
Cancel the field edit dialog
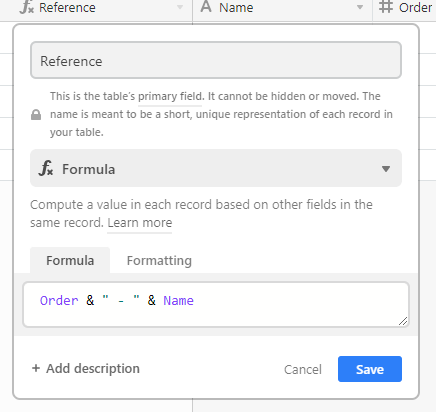coord(303,369)
